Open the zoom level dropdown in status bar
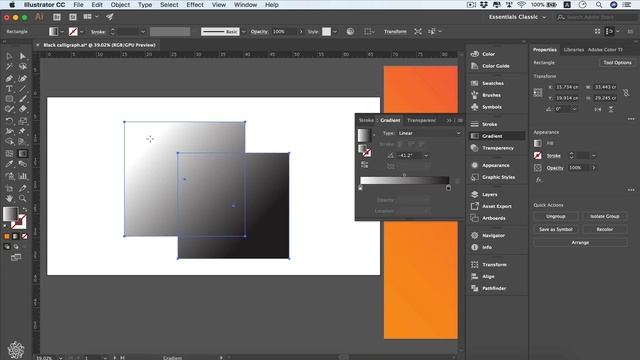Screen dimensions: 640x360 pos(60,358)
